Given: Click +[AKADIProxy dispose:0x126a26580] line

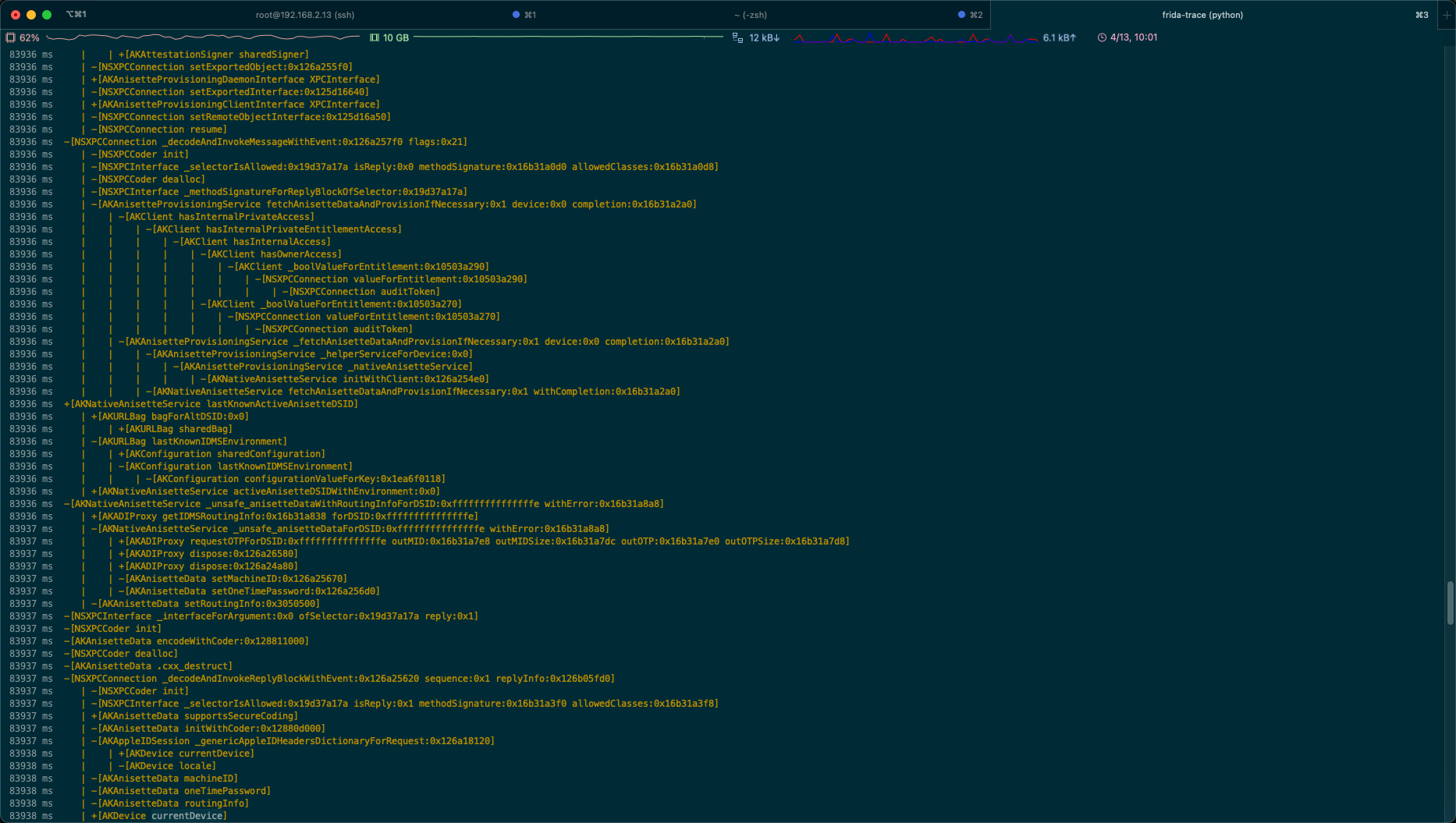Looking at the screenshot, I should pos(208,554).
